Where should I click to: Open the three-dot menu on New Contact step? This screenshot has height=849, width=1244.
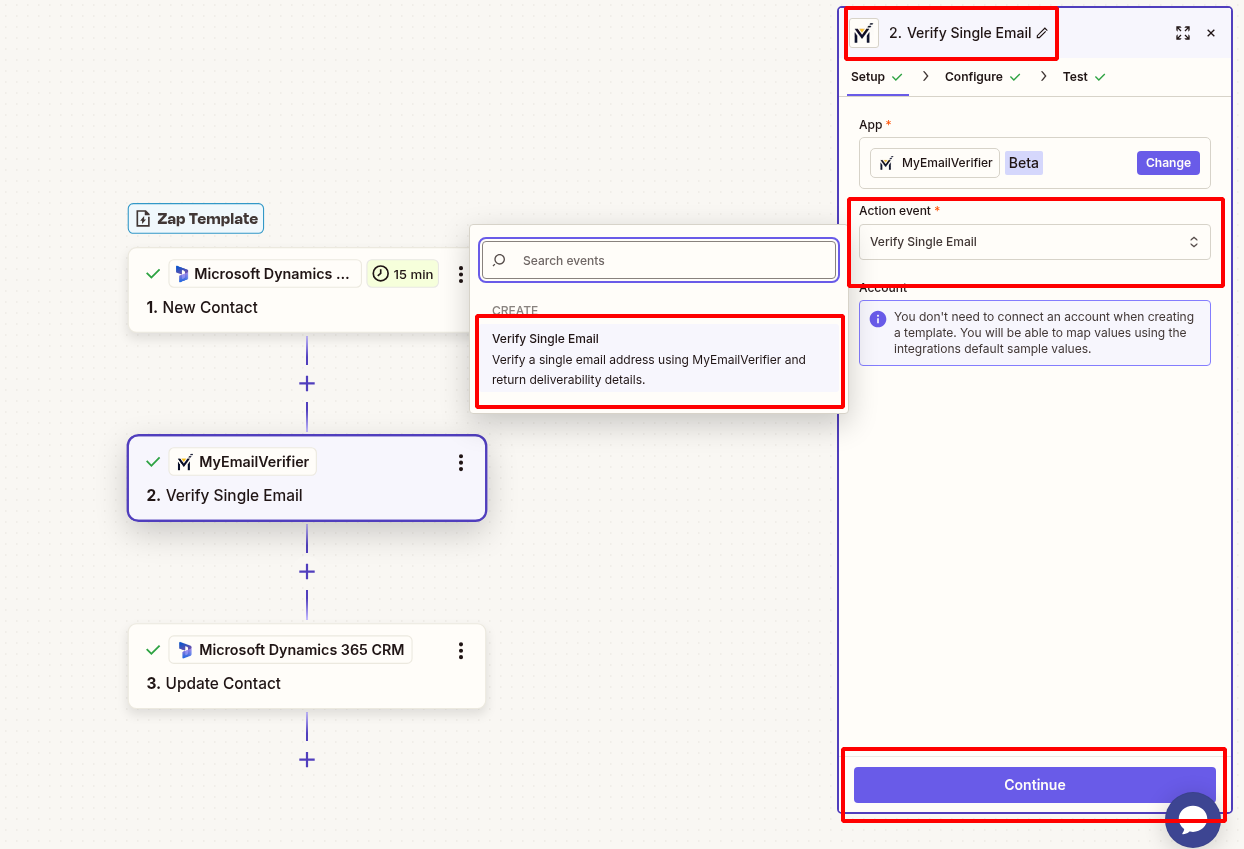(x=461, y=273)
